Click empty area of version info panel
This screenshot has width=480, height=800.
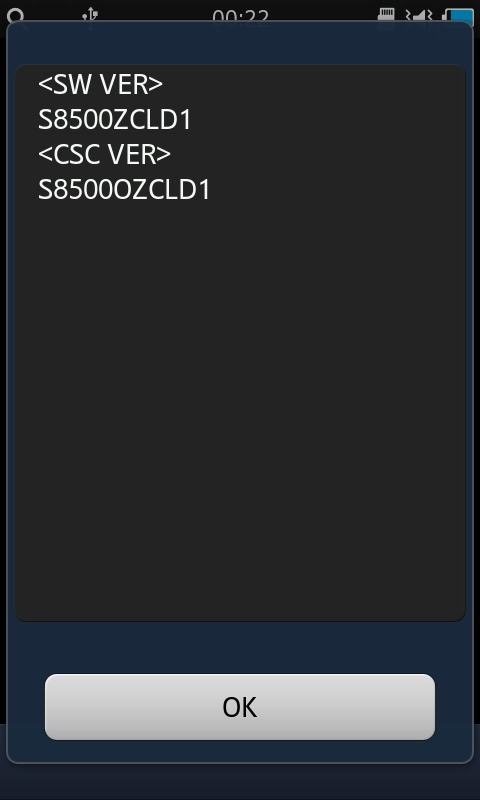tap(240, 408)
